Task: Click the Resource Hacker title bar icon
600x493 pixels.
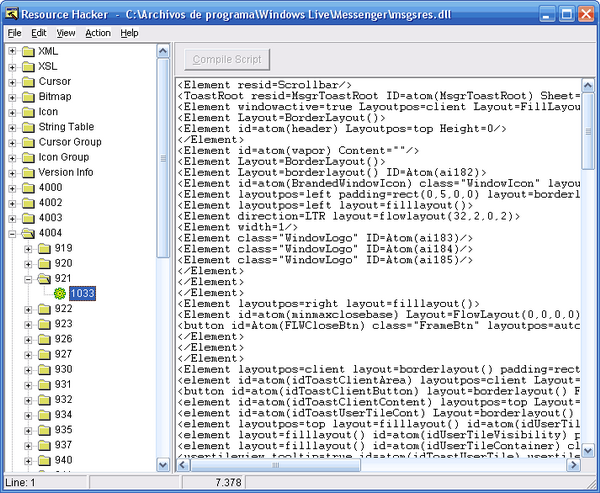Action: (x=11, y=14)
